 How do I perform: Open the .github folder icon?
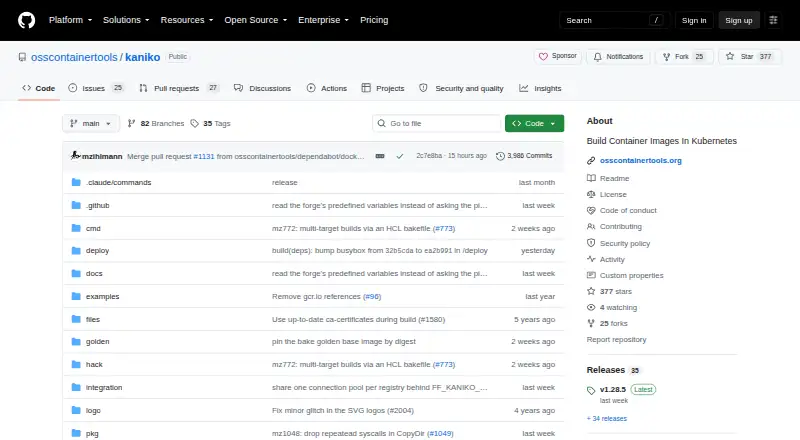point(76,205)
